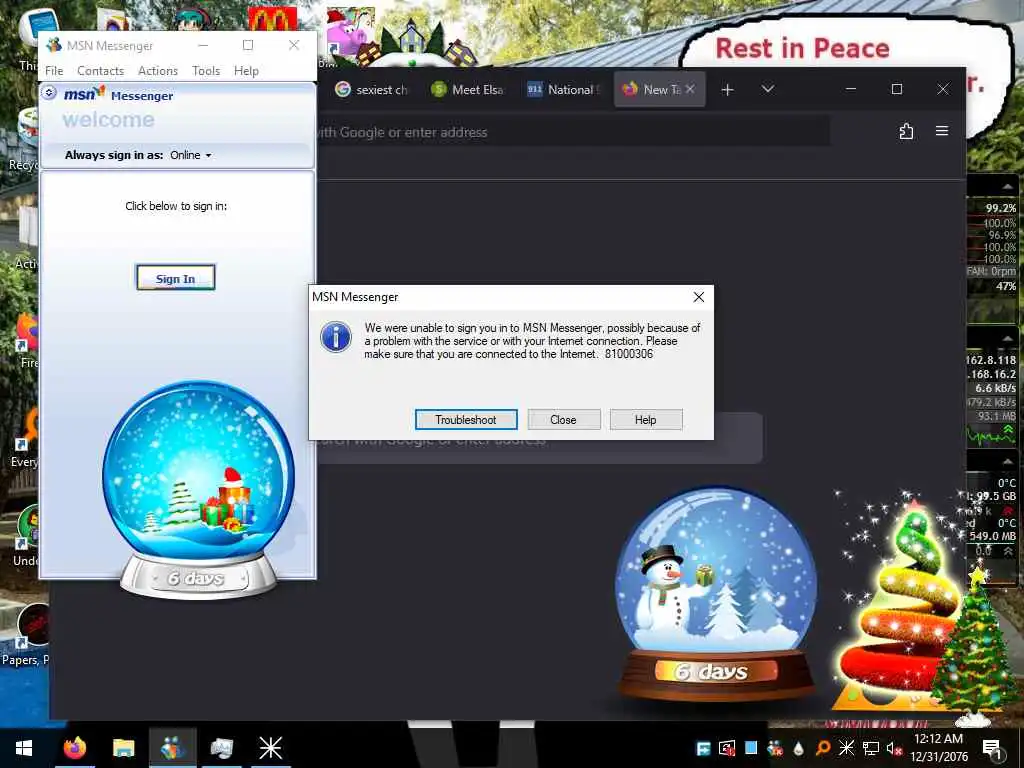This screenshot has width=1024, height=768.
Task: Click the blue information icon in the error dialog
Action: click(336, 338)
